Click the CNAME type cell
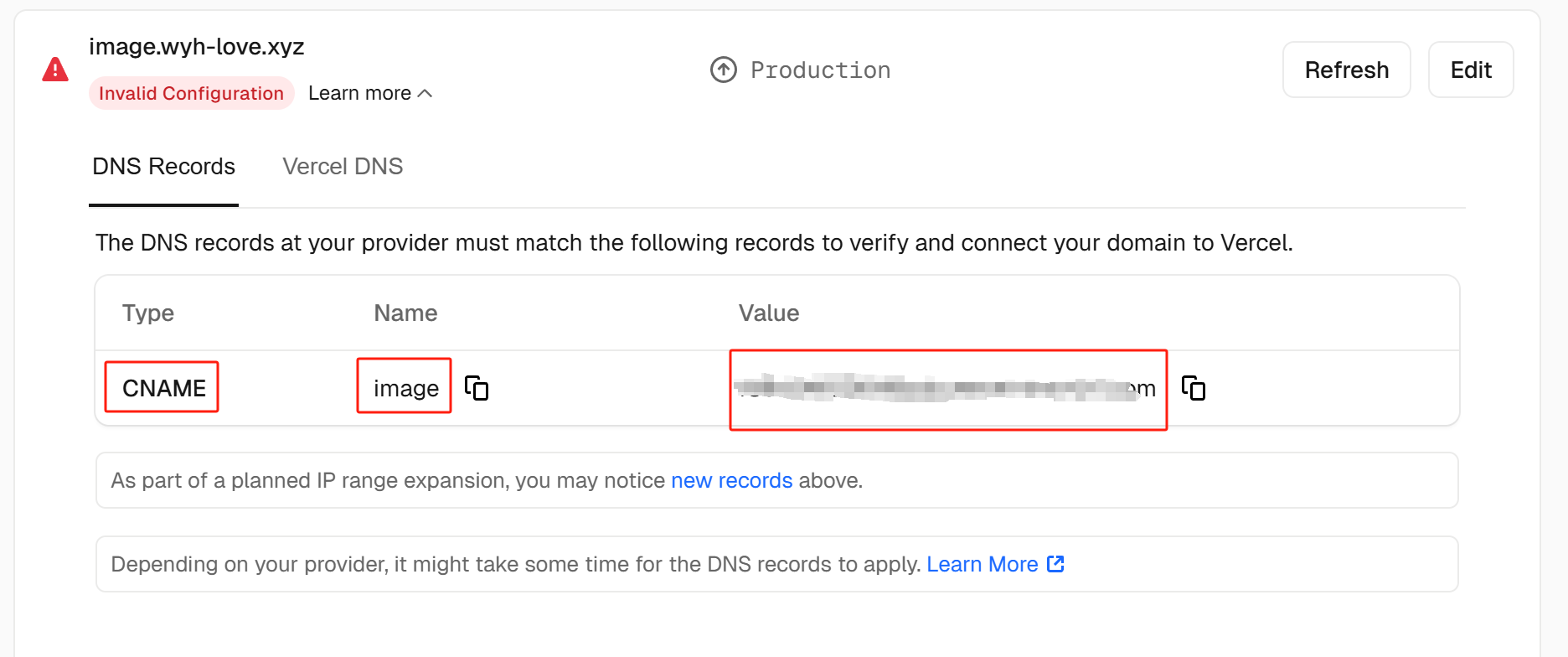This screenshot has width=1568, height=657. point(164,388)
